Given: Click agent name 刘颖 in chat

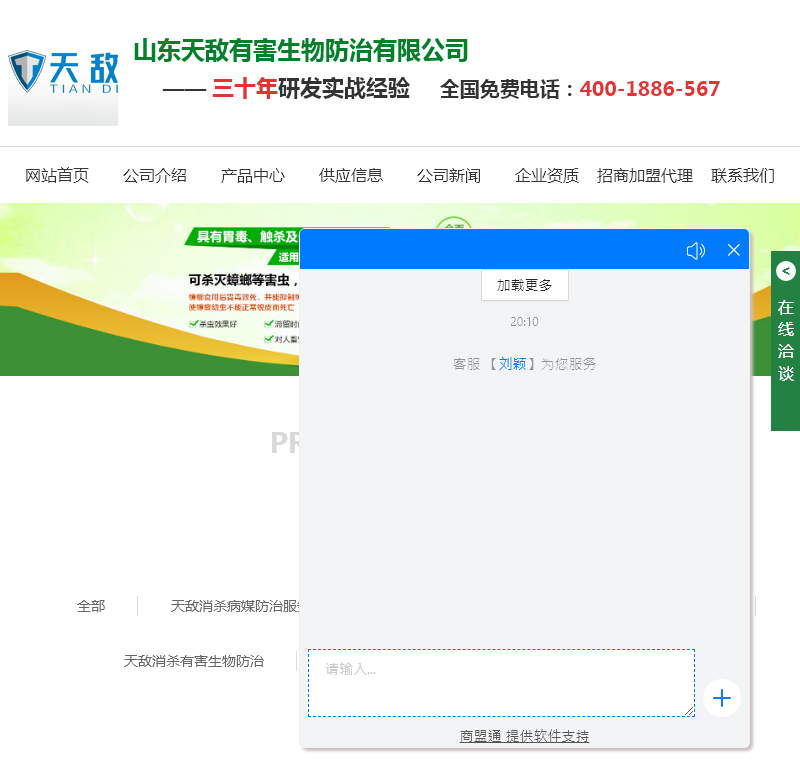Looking at the screenshot, I should tap(512, 364).
